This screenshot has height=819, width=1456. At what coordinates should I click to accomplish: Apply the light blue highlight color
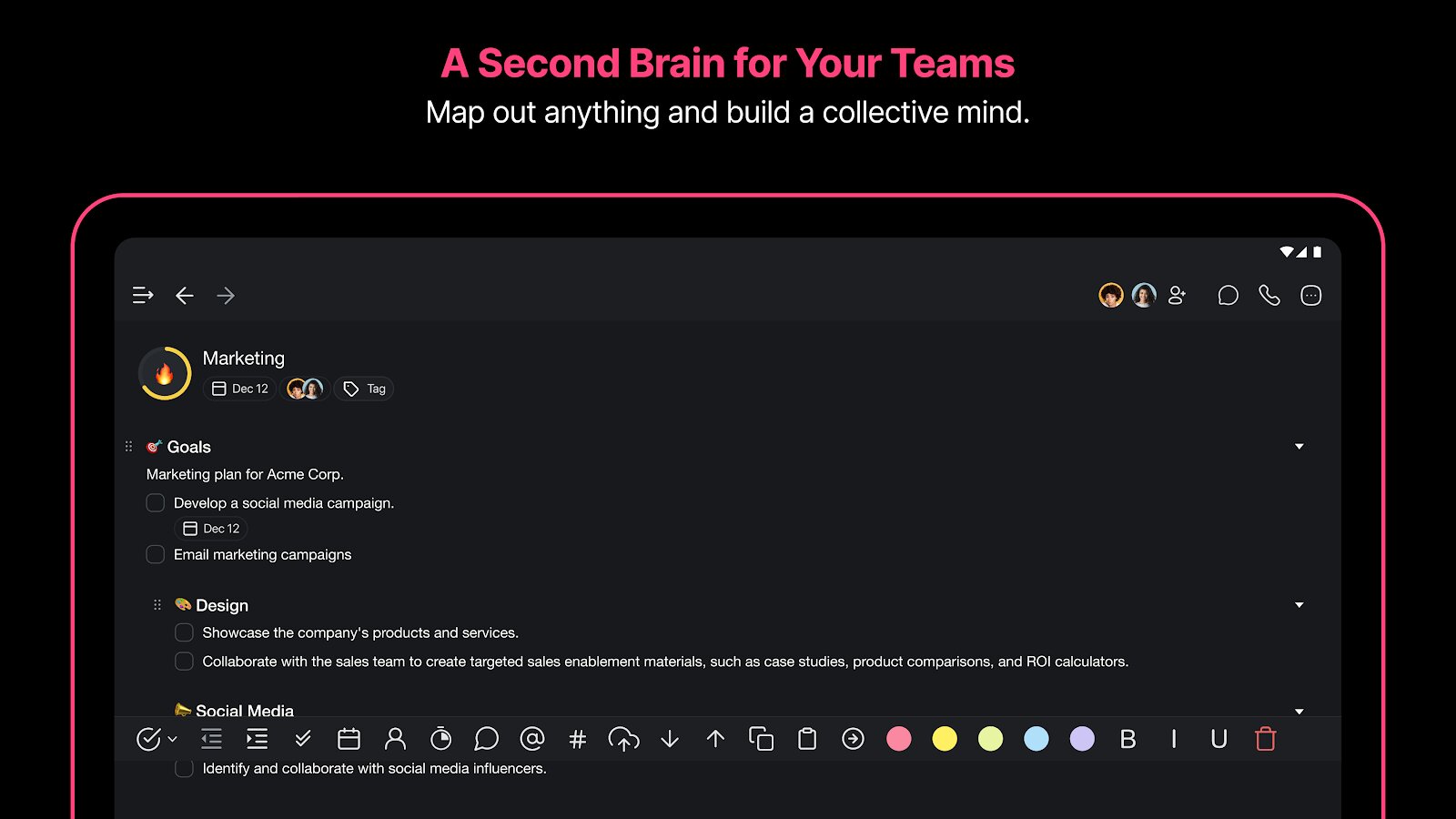1036,739
